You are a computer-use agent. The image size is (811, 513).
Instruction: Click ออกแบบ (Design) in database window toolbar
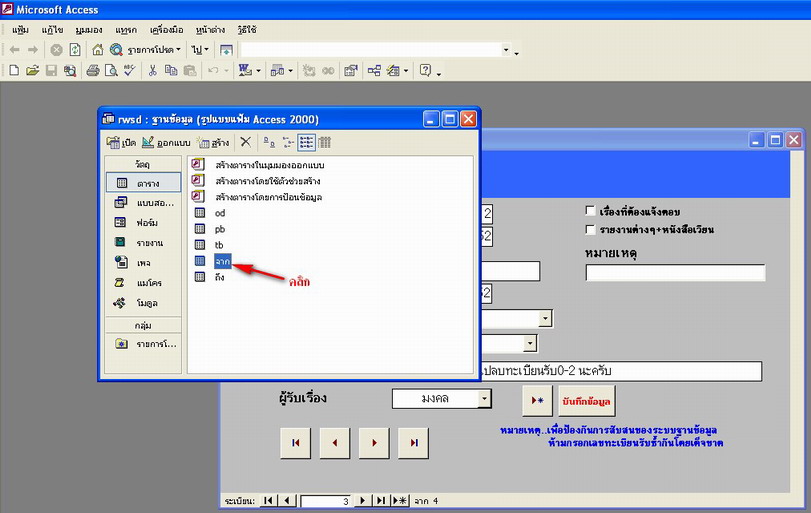click(167, 142)
